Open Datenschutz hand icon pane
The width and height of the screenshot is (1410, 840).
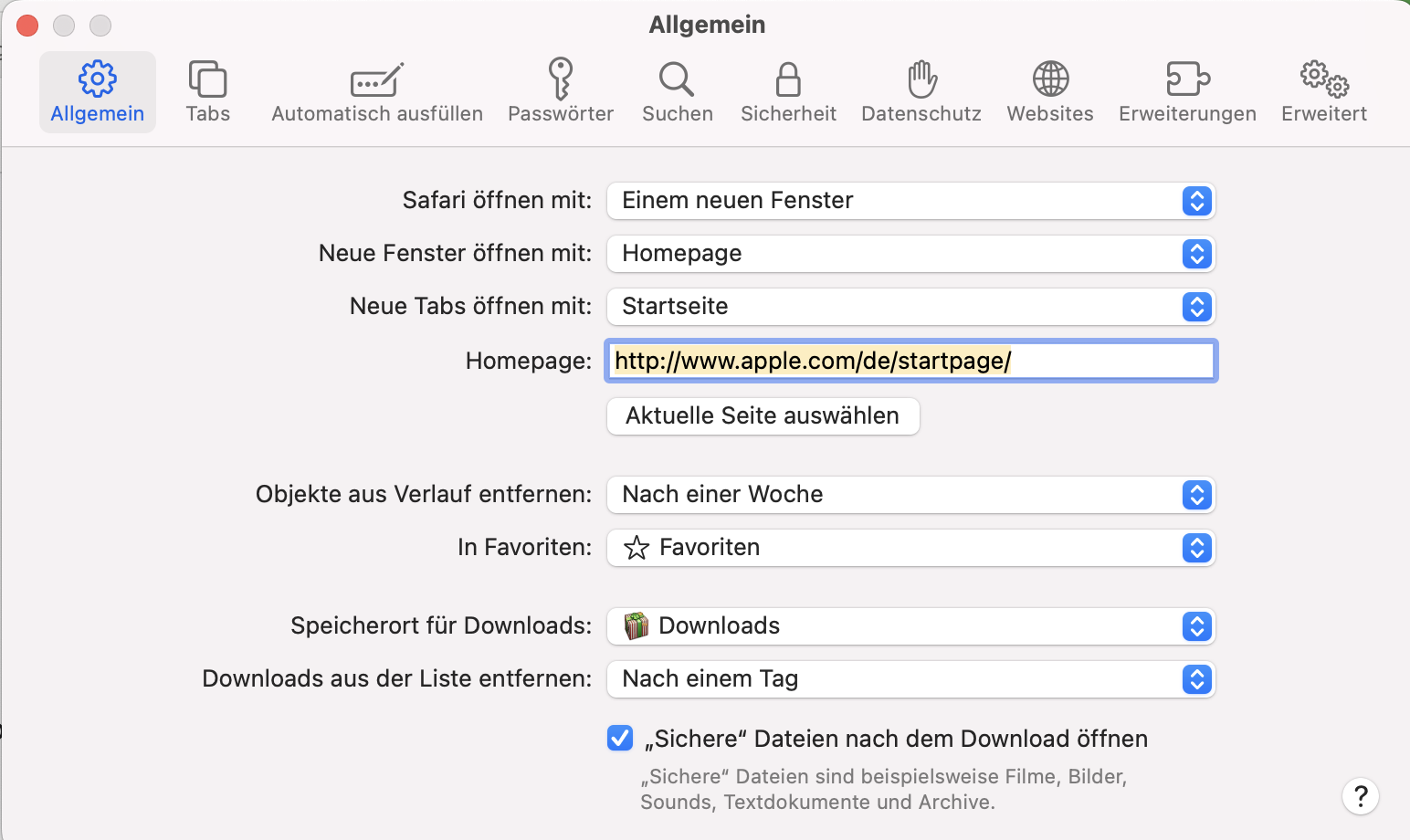tap(921, 92)
